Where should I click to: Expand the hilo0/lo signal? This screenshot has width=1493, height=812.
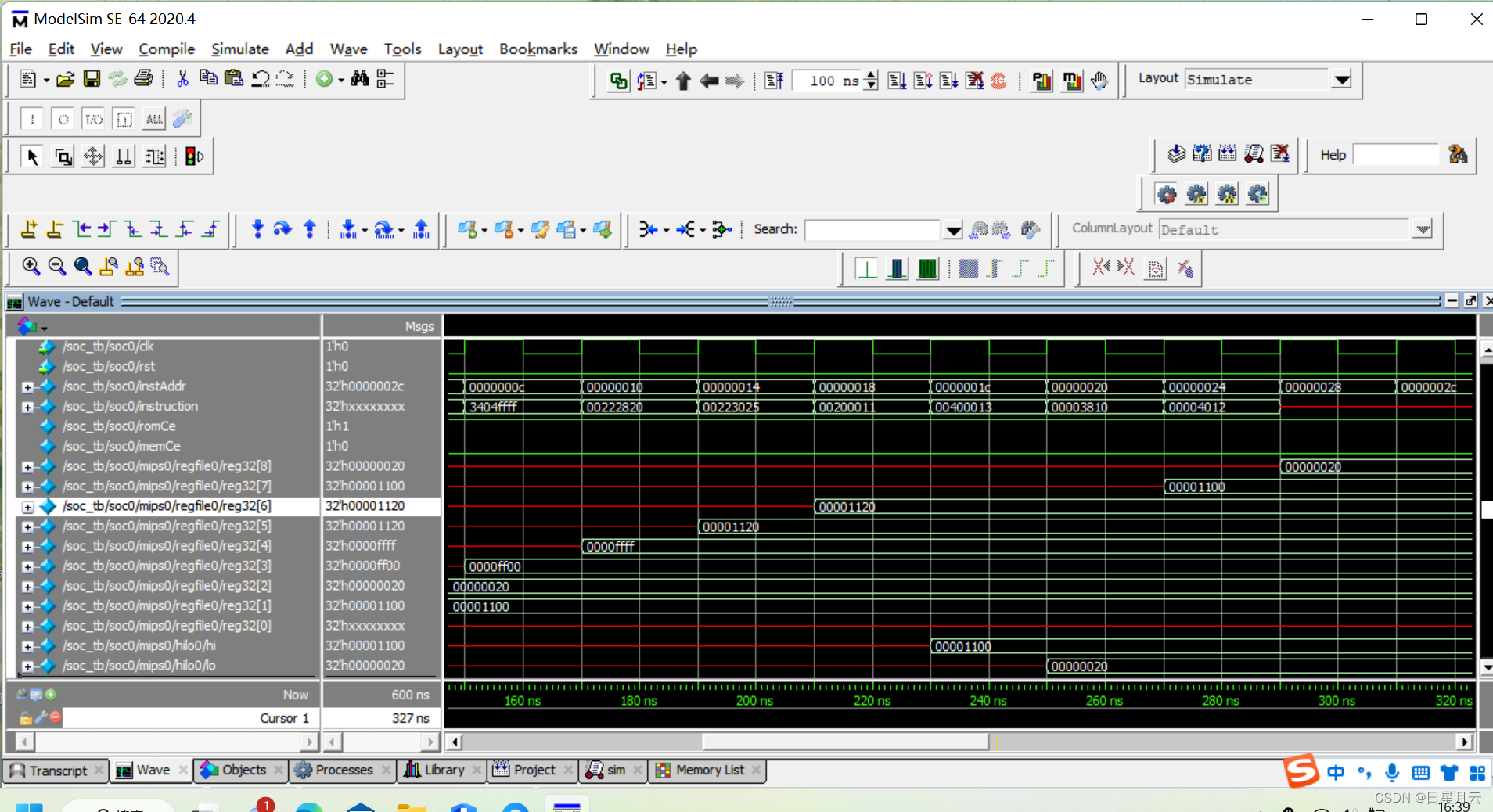point(27,666)
